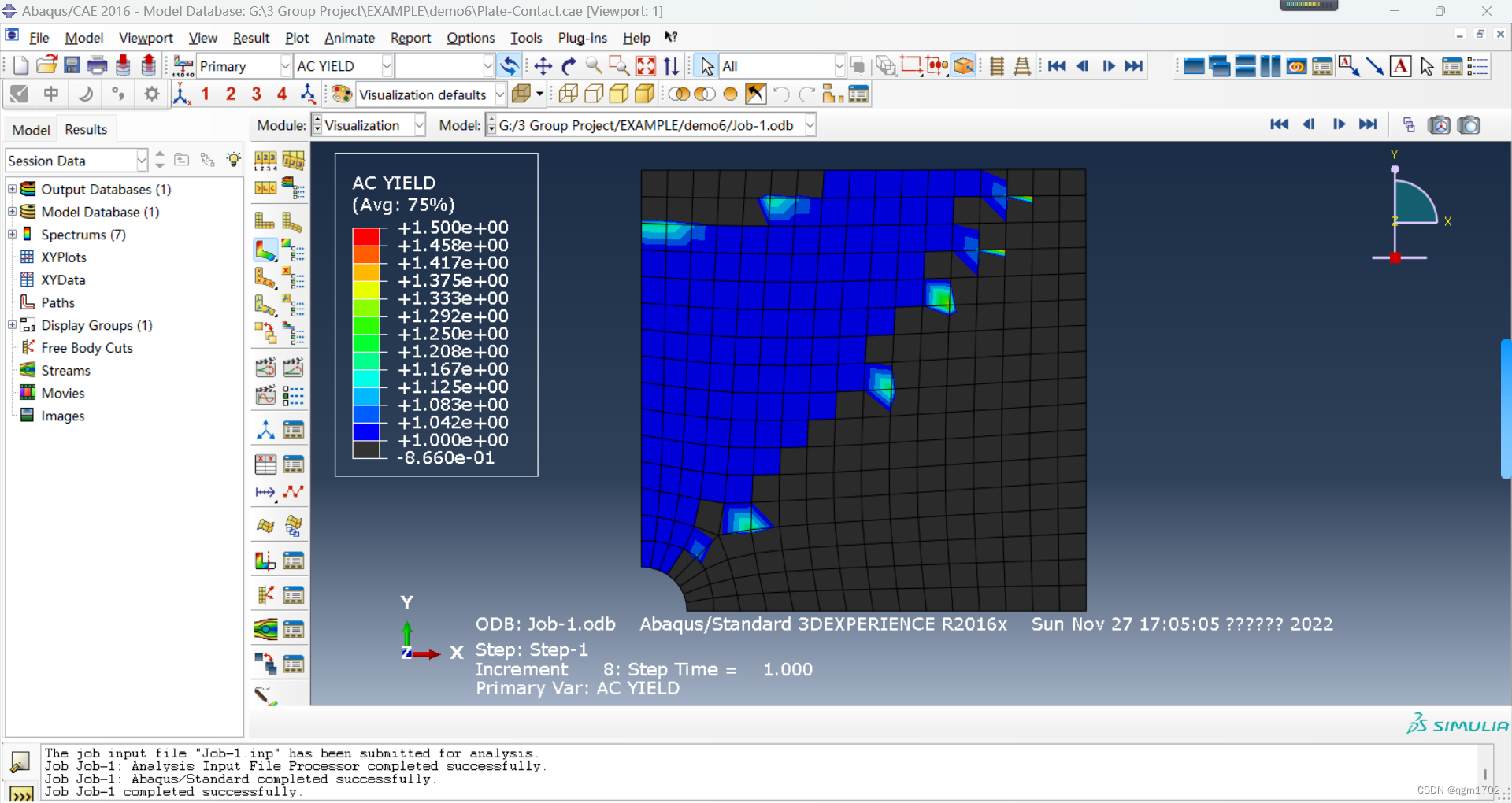Open the Module Visualization dropdown
Image resolution: width=1512 pixels, height=803 pixels.
click(x=420, y=125)
